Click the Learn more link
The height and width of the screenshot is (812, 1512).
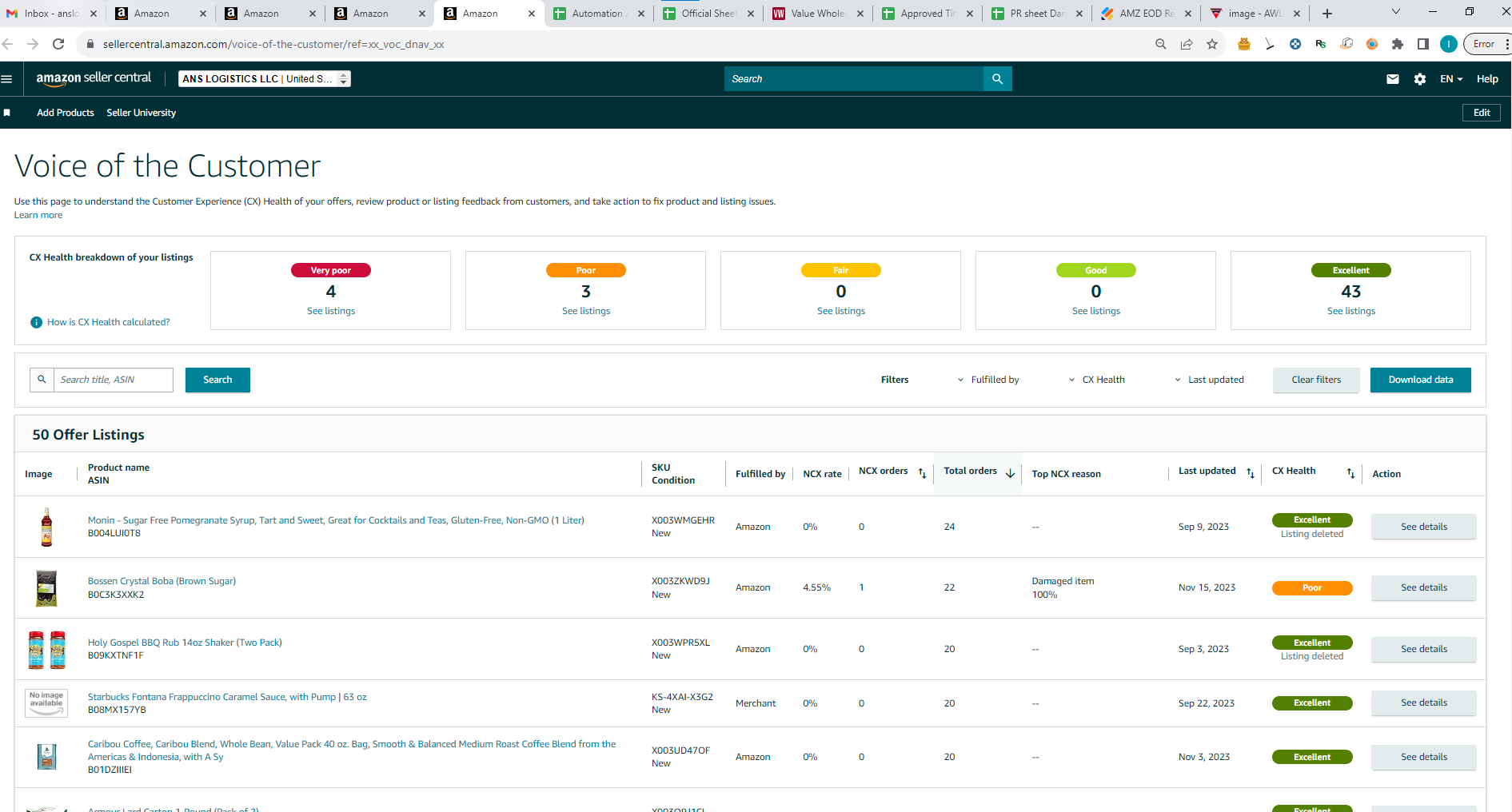coord(38,215)
